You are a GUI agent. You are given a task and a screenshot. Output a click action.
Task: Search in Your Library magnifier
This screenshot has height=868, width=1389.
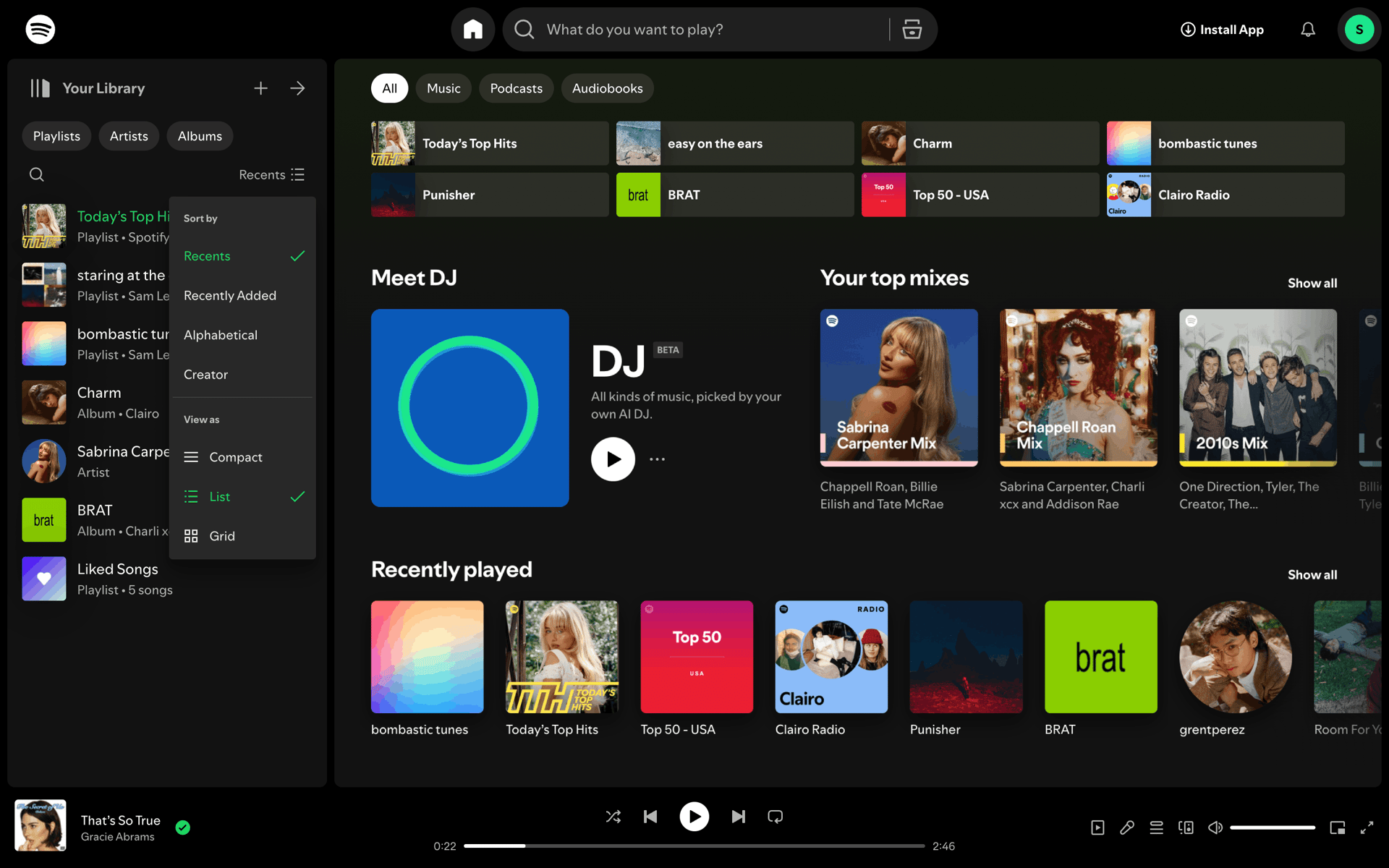point(36,174)
